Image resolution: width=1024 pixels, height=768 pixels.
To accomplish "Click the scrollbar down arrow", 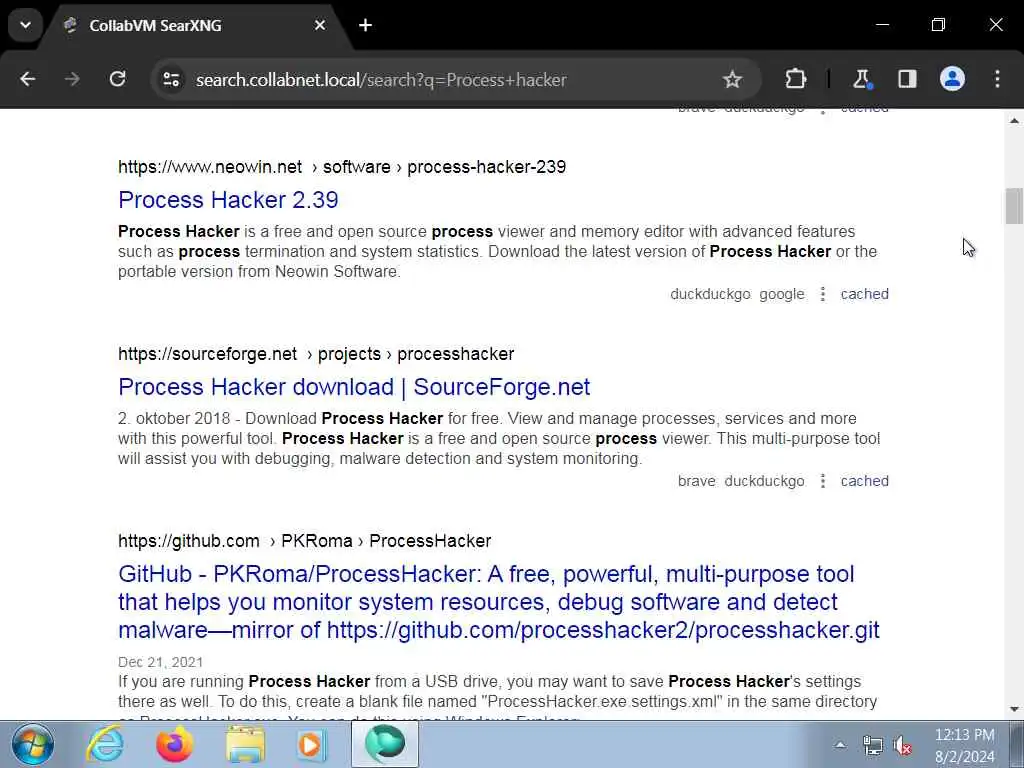I will [x=1014, y=709].
